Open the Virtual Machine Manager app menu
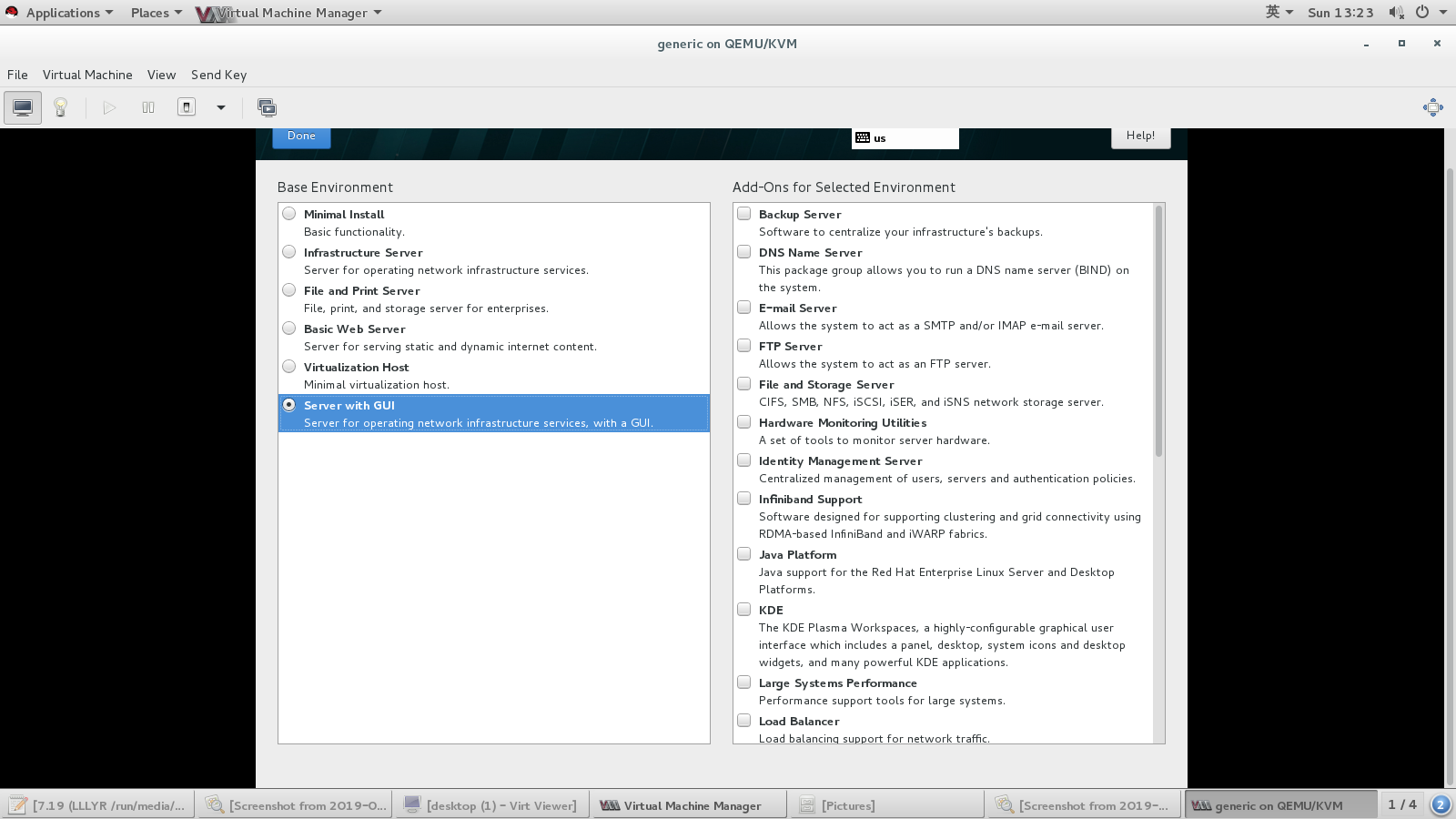This screenshot has height=819, width=1456. 289,13
